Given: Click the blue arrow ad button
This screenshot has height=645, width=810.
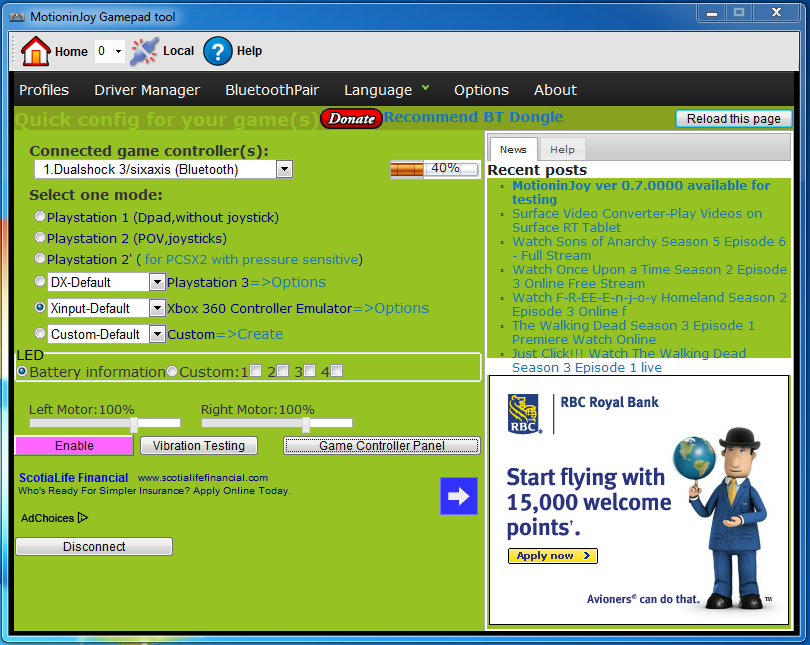Looking at the screenshot, I should point(459,496).
